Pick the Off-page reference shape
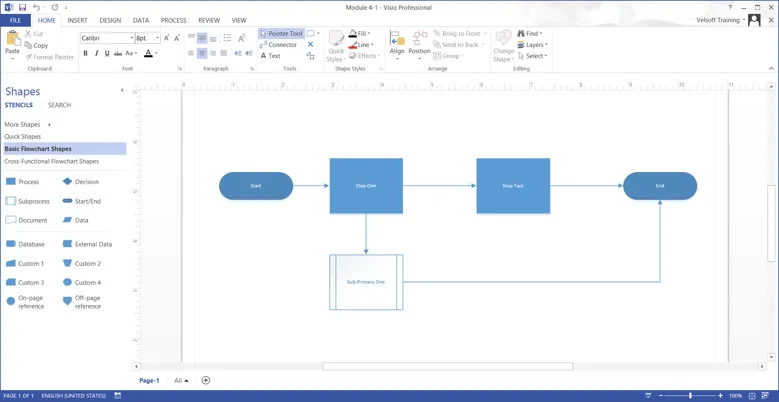This screenshot has width=779, height=402. [81, 302]
